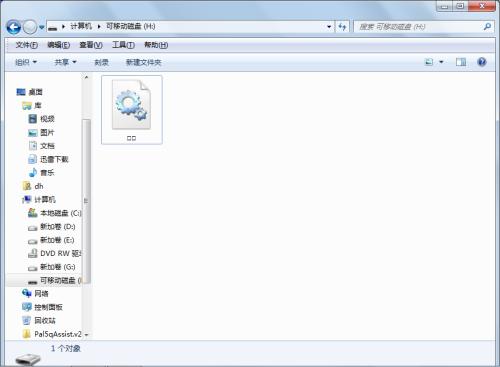Open the 共享 dropdown
The width and height of the screenshot is (500, 367).
(x=66, y=62)
